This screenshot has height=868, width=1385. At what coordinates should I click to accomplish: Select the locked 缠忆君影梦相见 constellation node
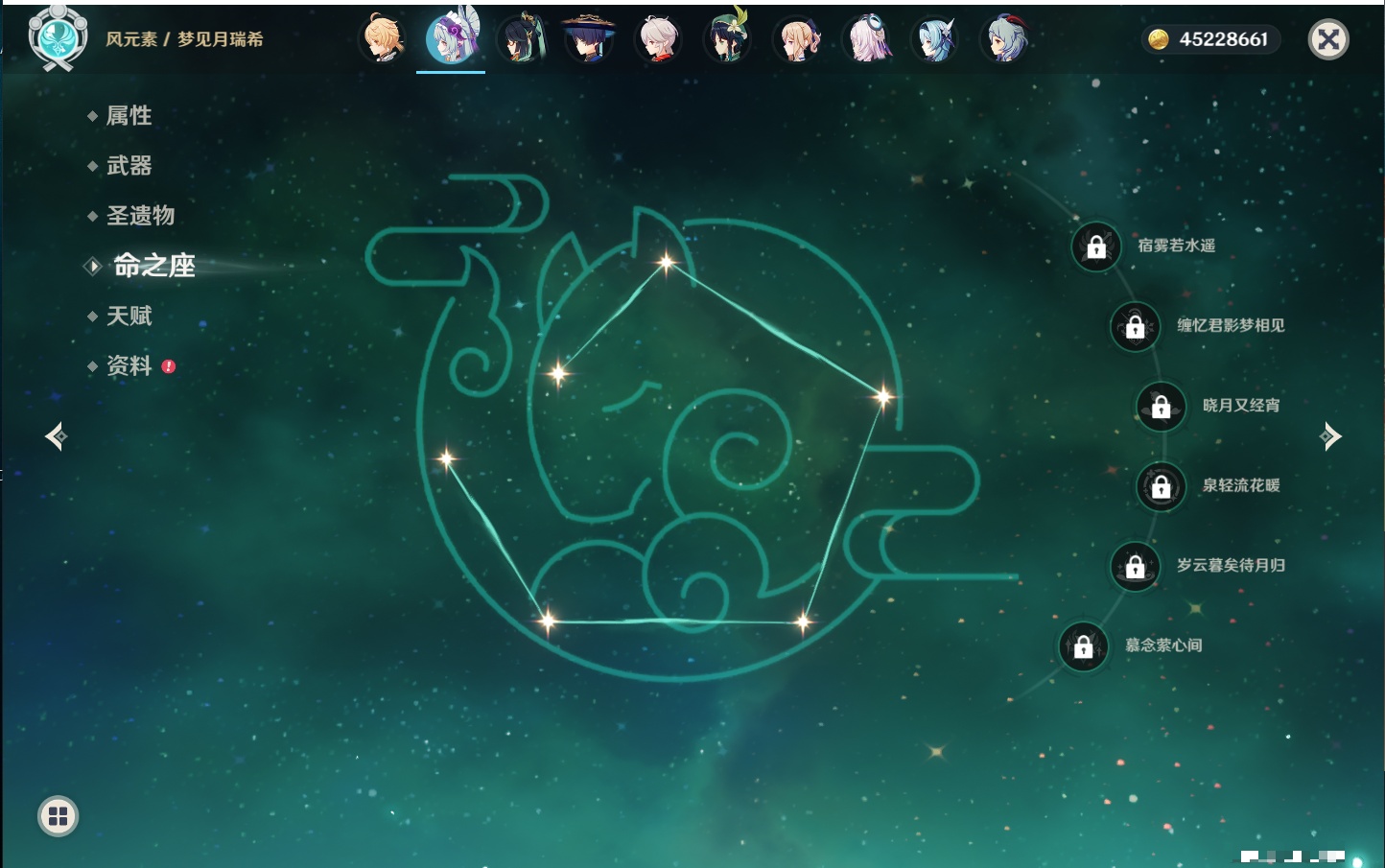(1135, 326)
